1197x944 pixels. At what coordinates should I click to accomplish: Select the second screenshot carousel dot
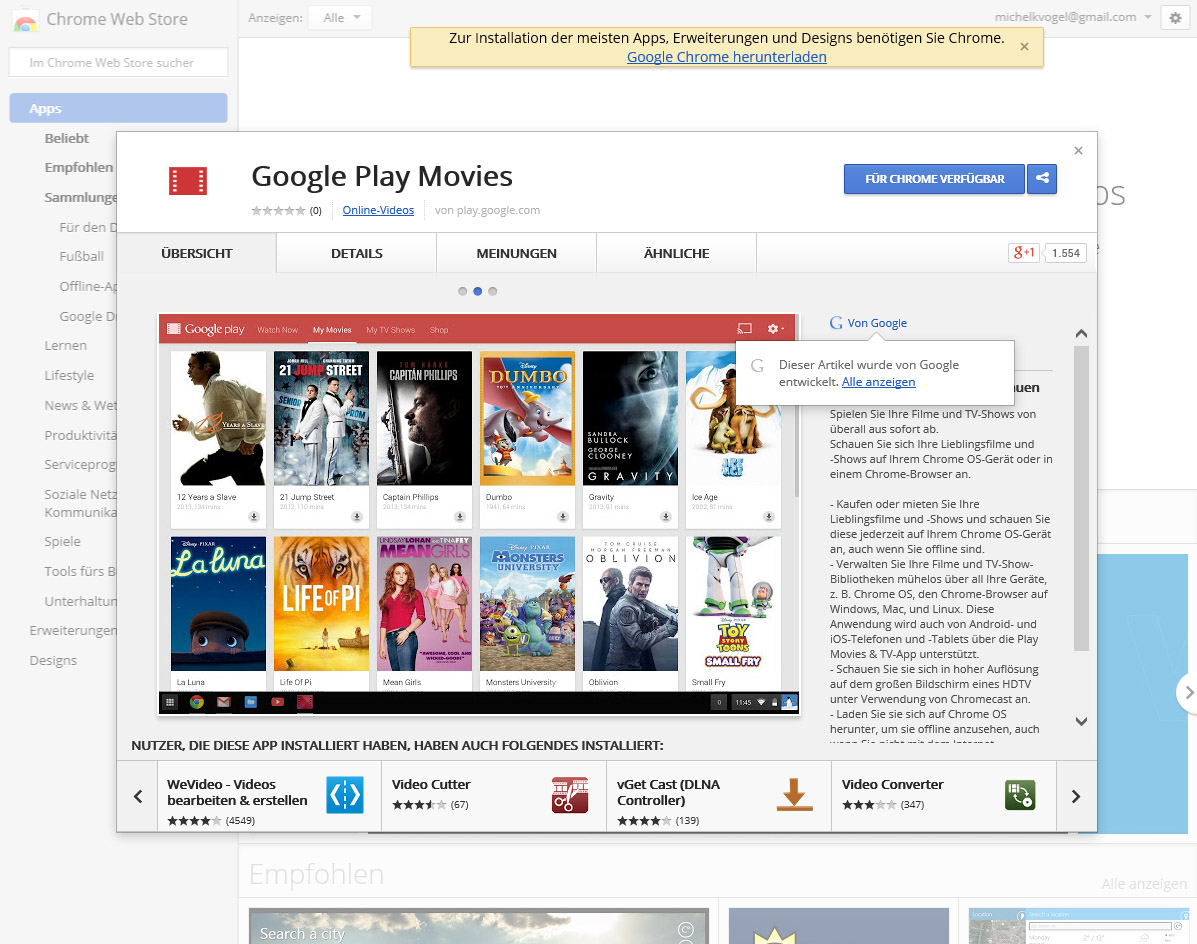coord(477,291)
